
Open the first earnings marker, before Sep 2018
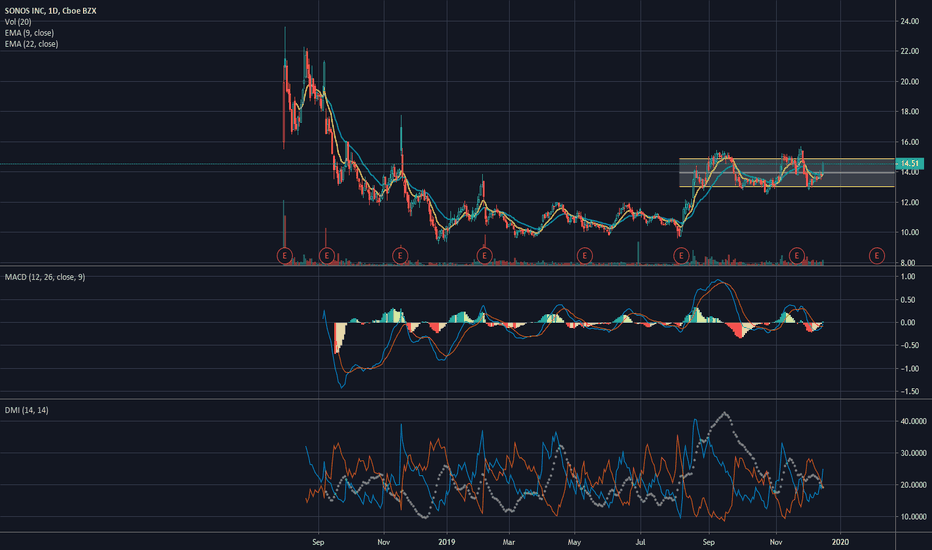pyautogui.click(x=285, y=256)
